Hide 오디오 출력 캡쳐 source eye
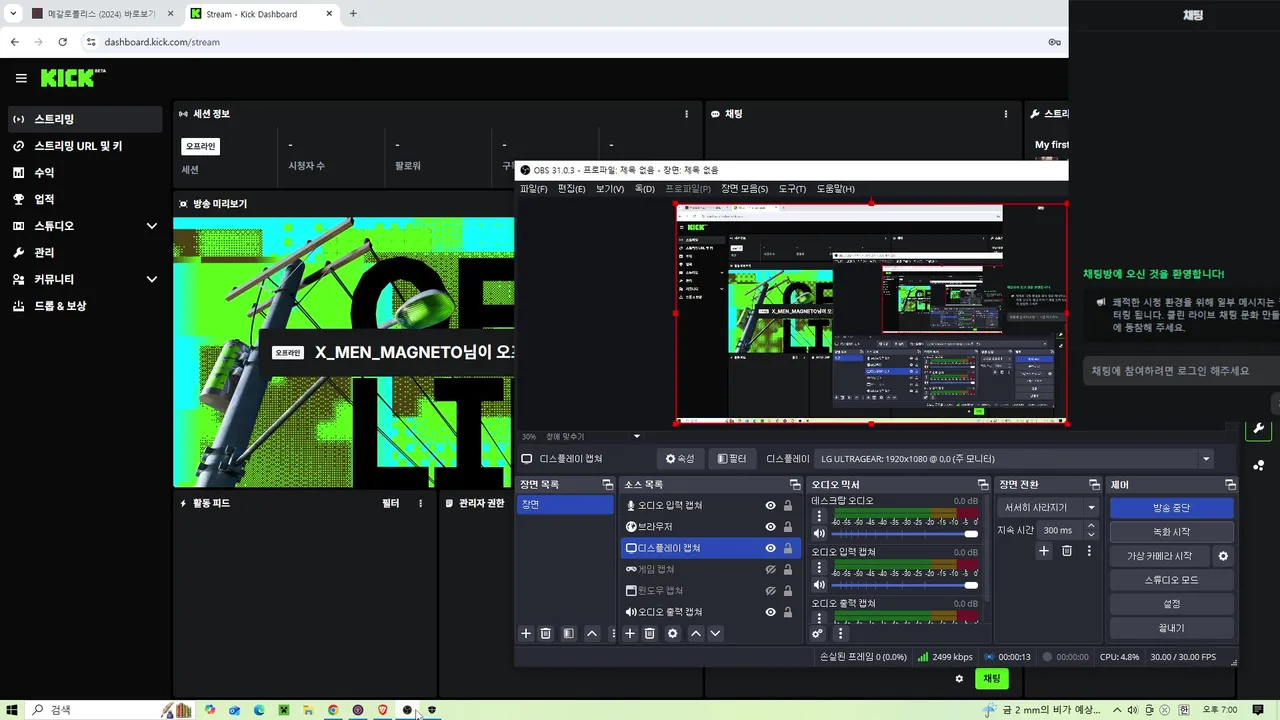This screenshot has height=720, width=1280. [770, 612]
